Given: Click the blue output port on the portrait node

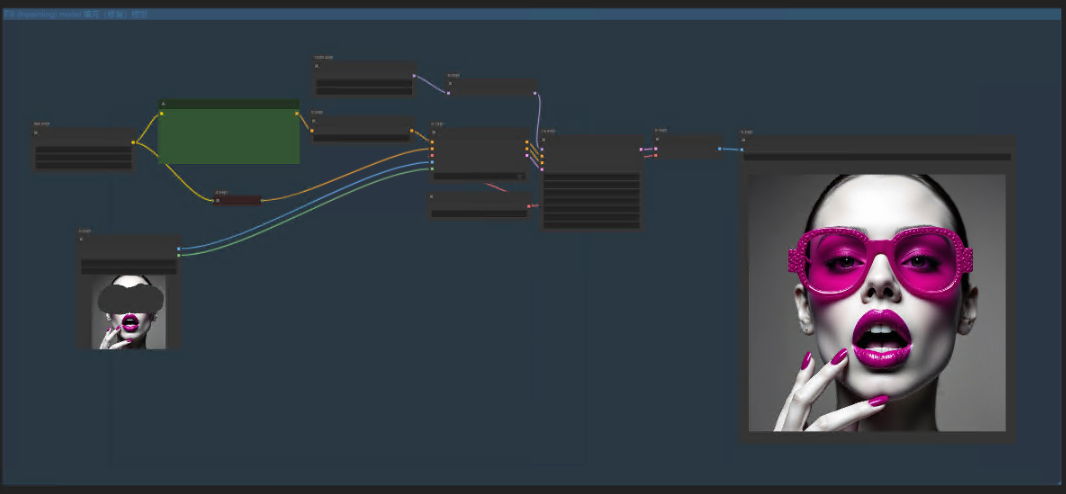Looking at the screenshot, I should (178, 248).
